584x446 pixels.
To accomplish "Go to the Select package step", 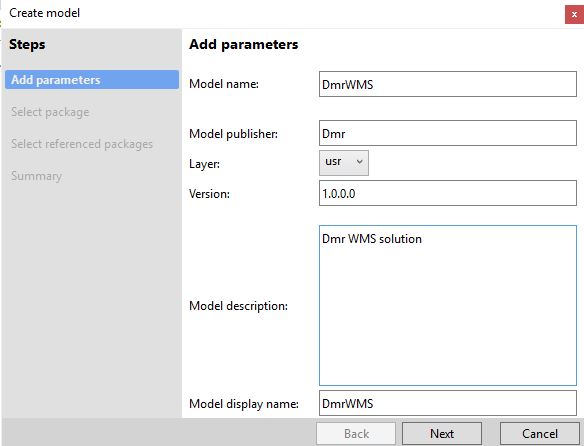I will [x=50, y=112].
